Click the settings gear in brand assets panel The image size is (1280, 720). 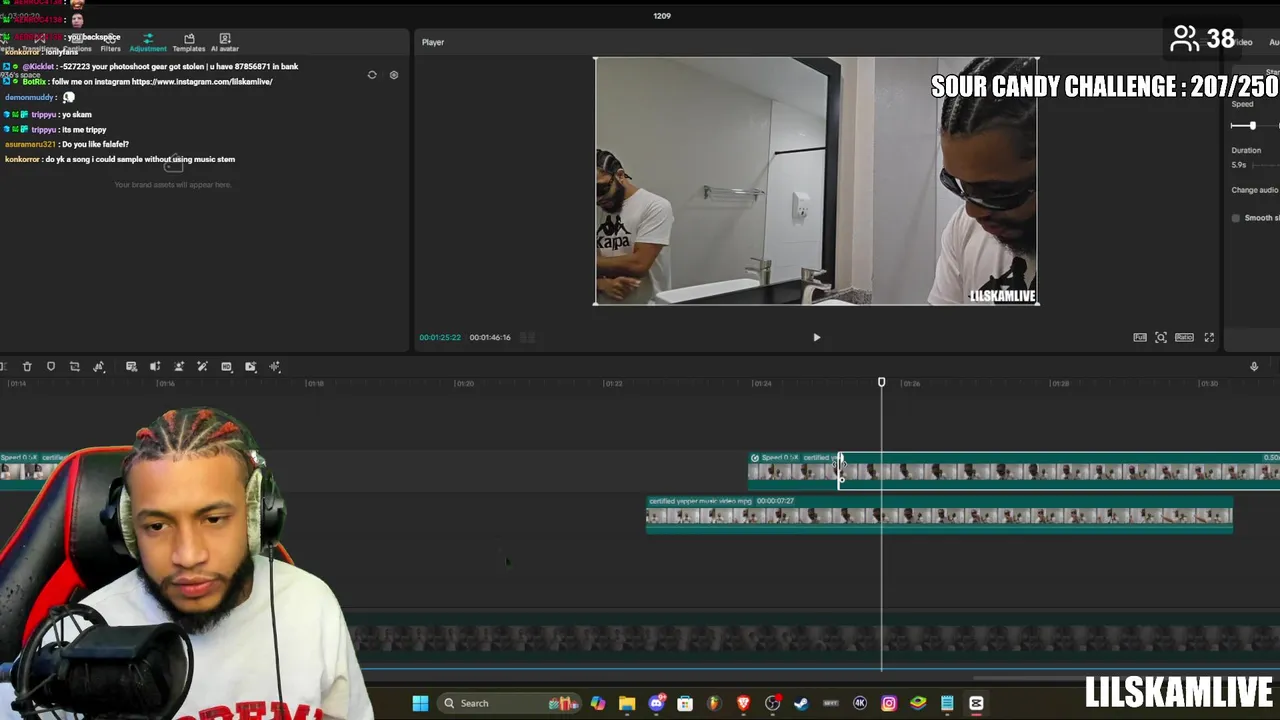point(394,75)
